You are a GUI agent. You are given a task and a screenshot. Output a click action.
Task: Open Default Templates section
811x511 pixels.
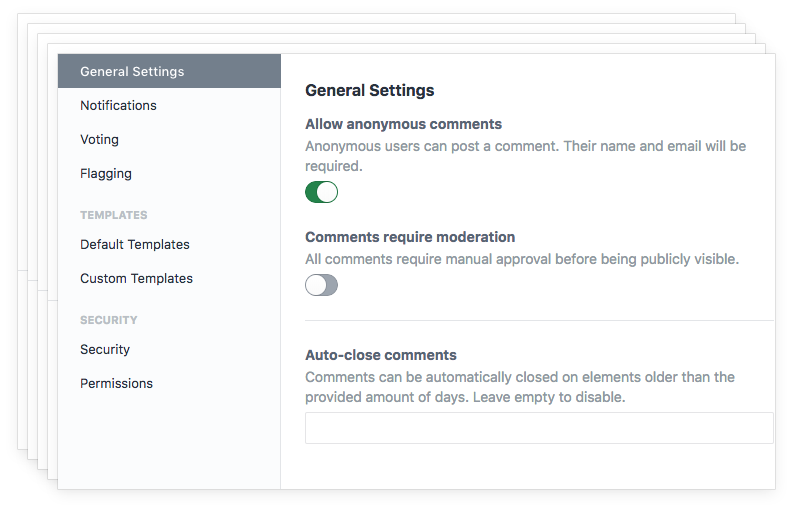click(x=135, y=244)
